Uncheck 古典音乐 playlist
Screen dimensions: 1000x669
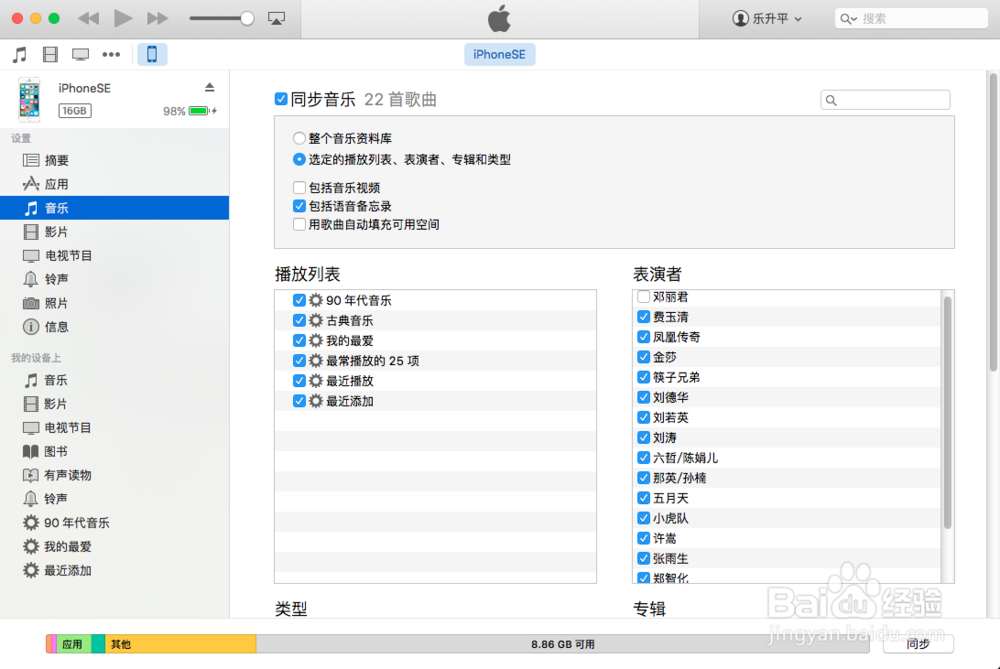coord(298,320)
